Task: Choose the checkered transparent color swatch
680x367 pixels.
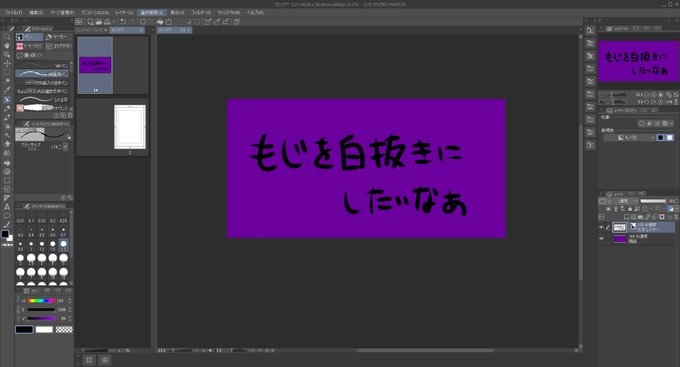Action: click(64, 329)
